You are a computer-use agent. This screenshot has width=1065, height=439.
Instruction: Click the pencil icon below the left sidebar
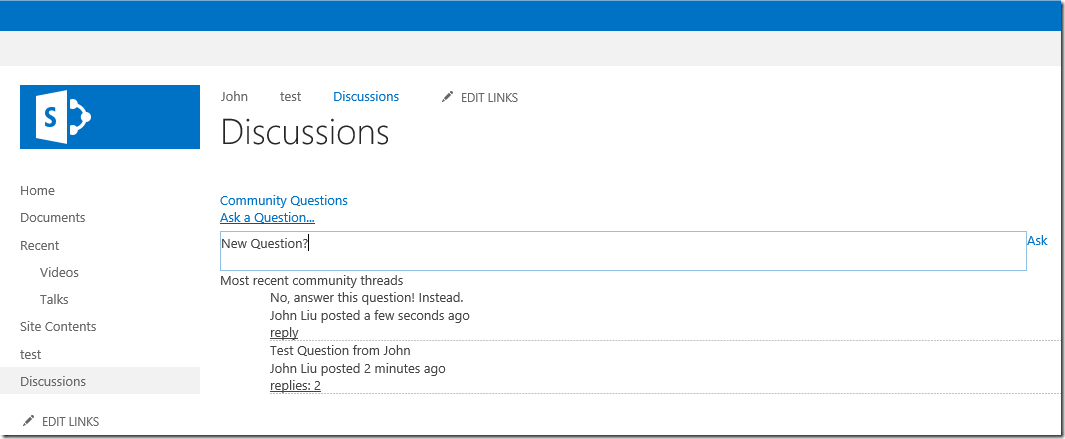28,421
